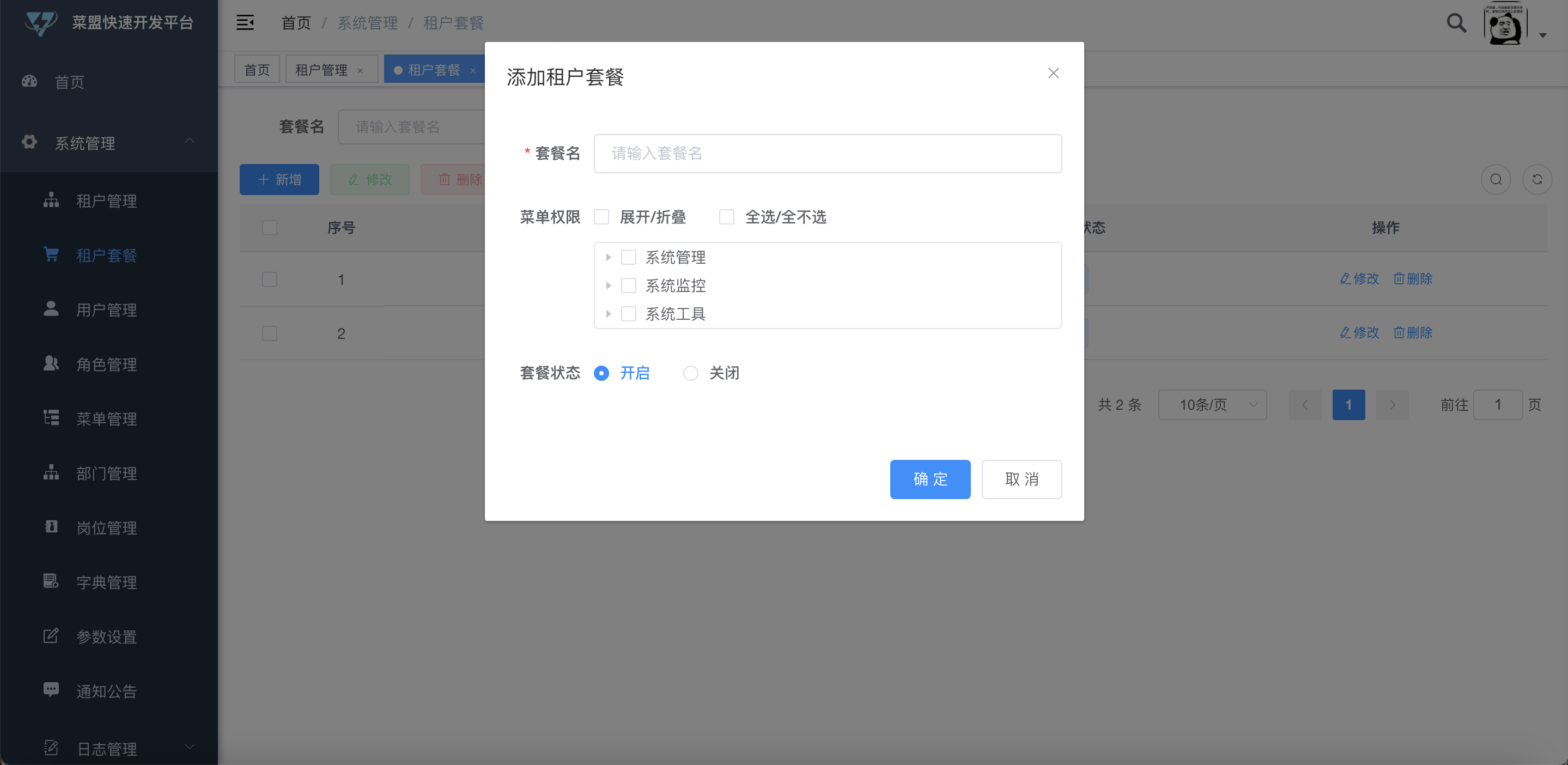Click the 套餐名 input in dialog
Screen dimensions: 1568x765
827,153
